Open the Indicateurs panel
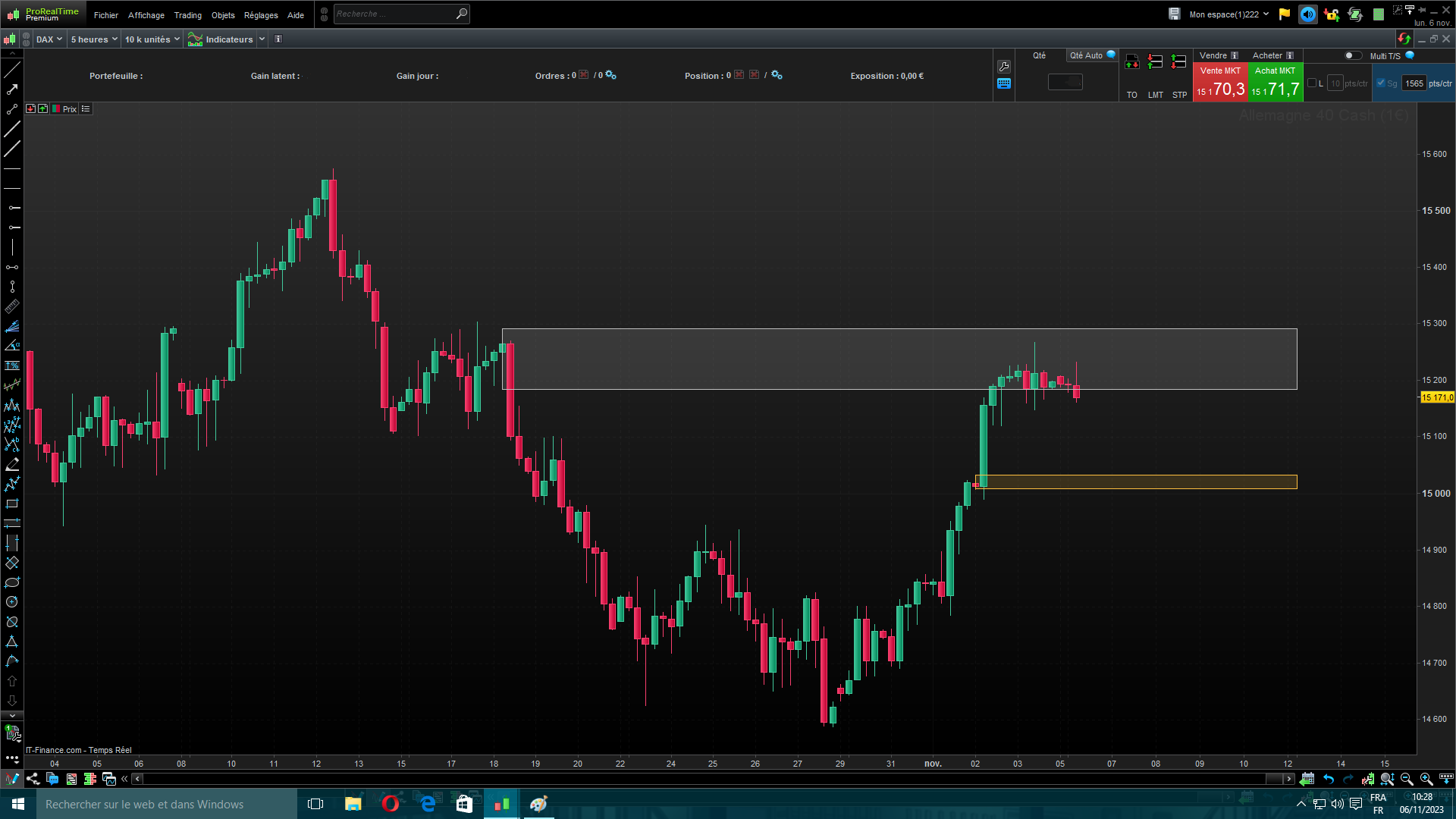Viewport: 1456px width, 819px height. 221,39
